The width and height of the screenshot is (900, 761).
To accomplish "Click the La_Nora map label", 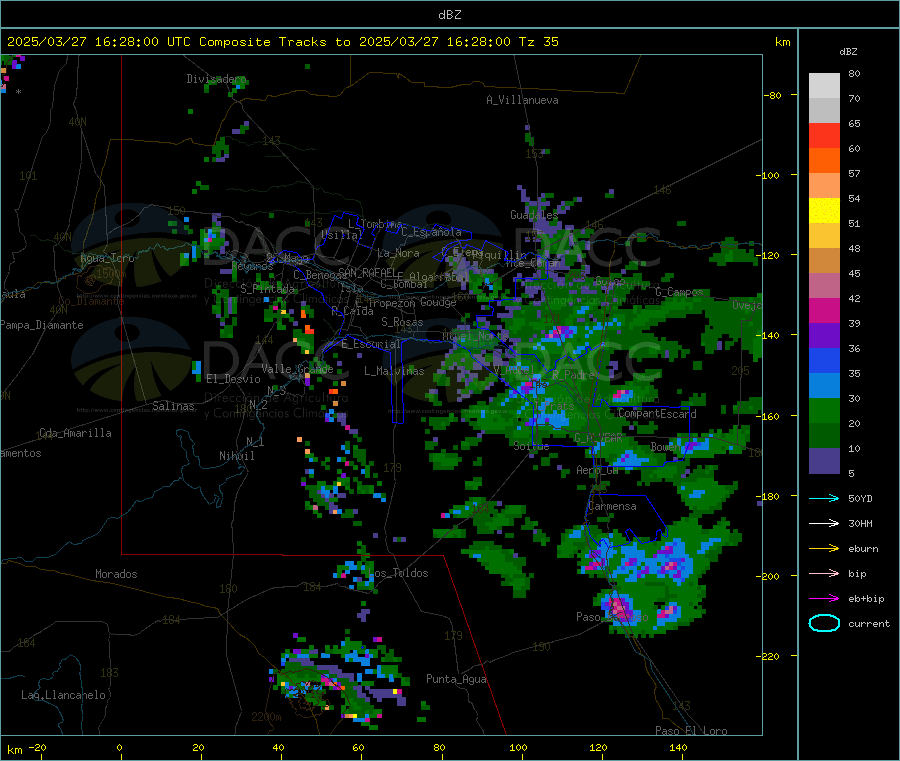I will pos(398,253).
